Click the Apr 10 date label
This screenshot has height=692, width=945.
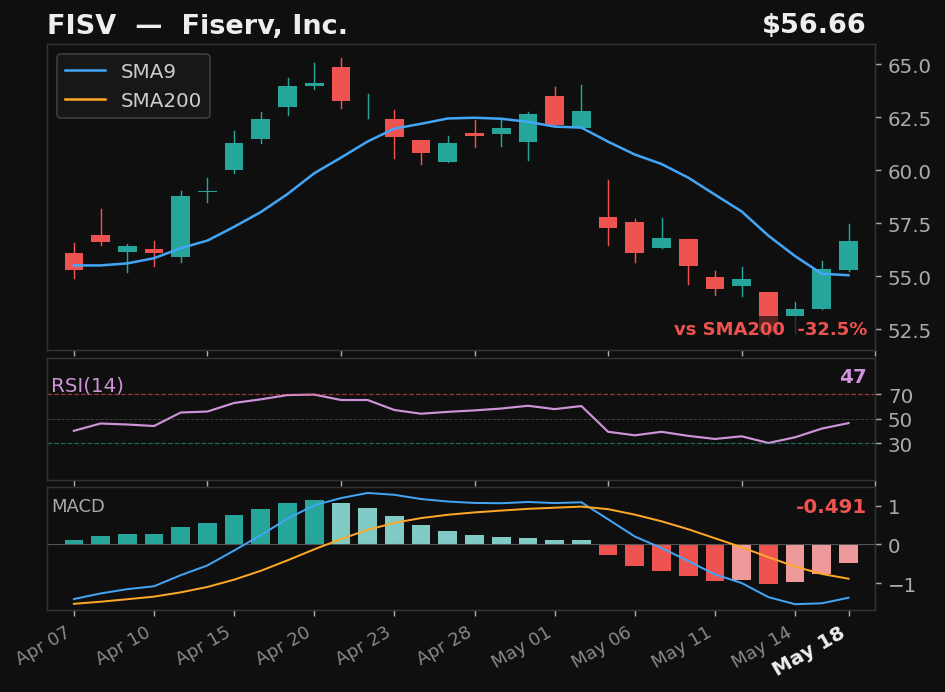pyautogui.click(x=123, y=646)
